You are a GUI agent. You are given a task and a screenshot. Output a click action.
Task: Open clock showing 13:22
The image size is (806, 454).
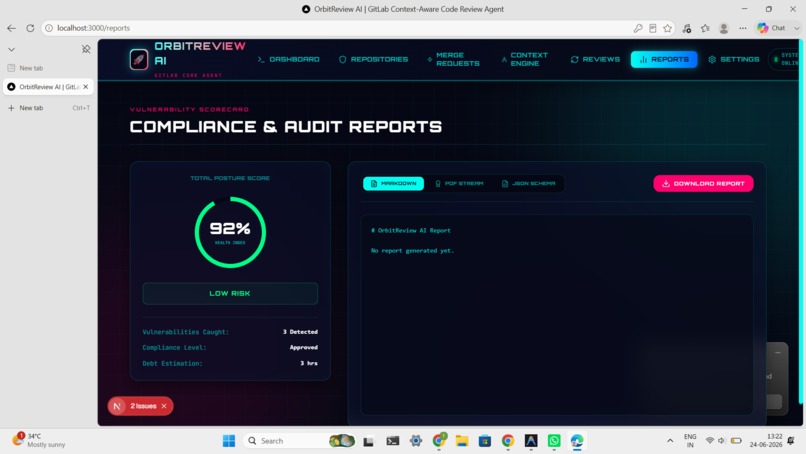tap(766, 441)
